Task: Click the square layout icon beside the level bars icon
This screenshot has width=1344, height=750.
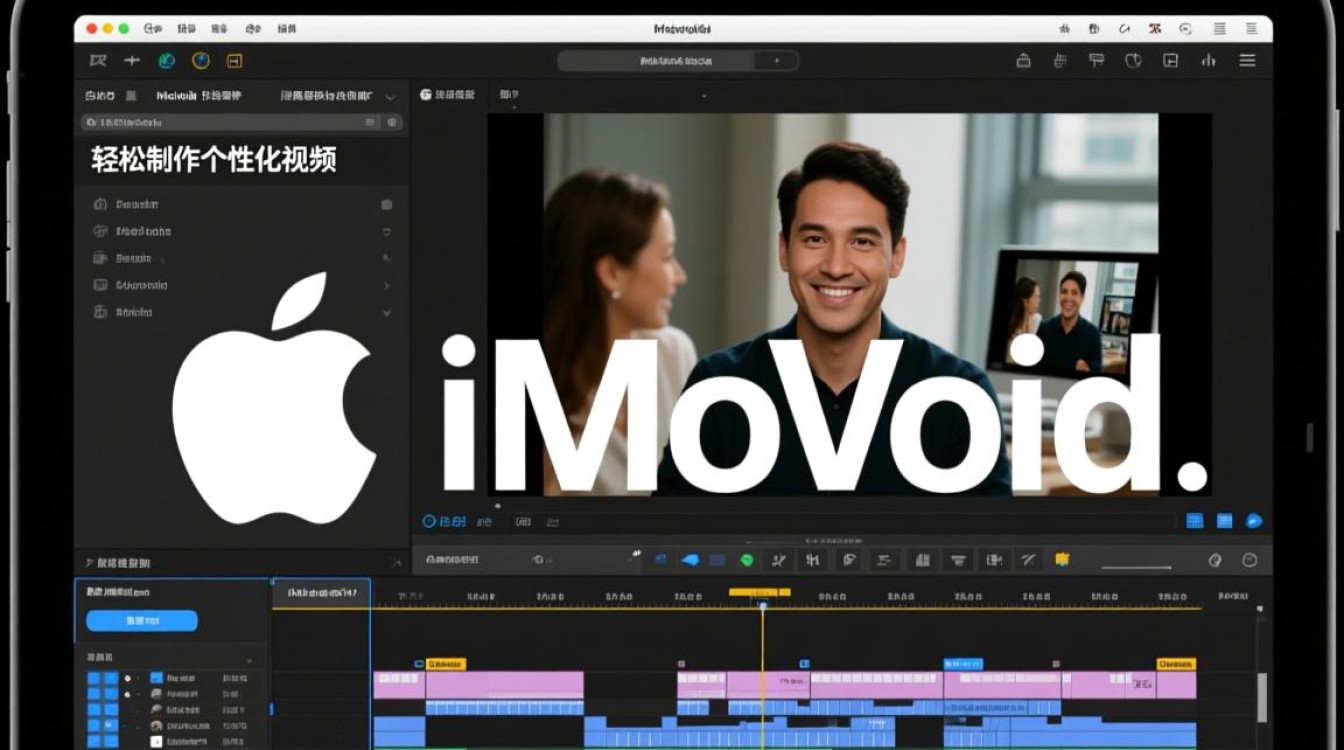Action: point(1171,61)
